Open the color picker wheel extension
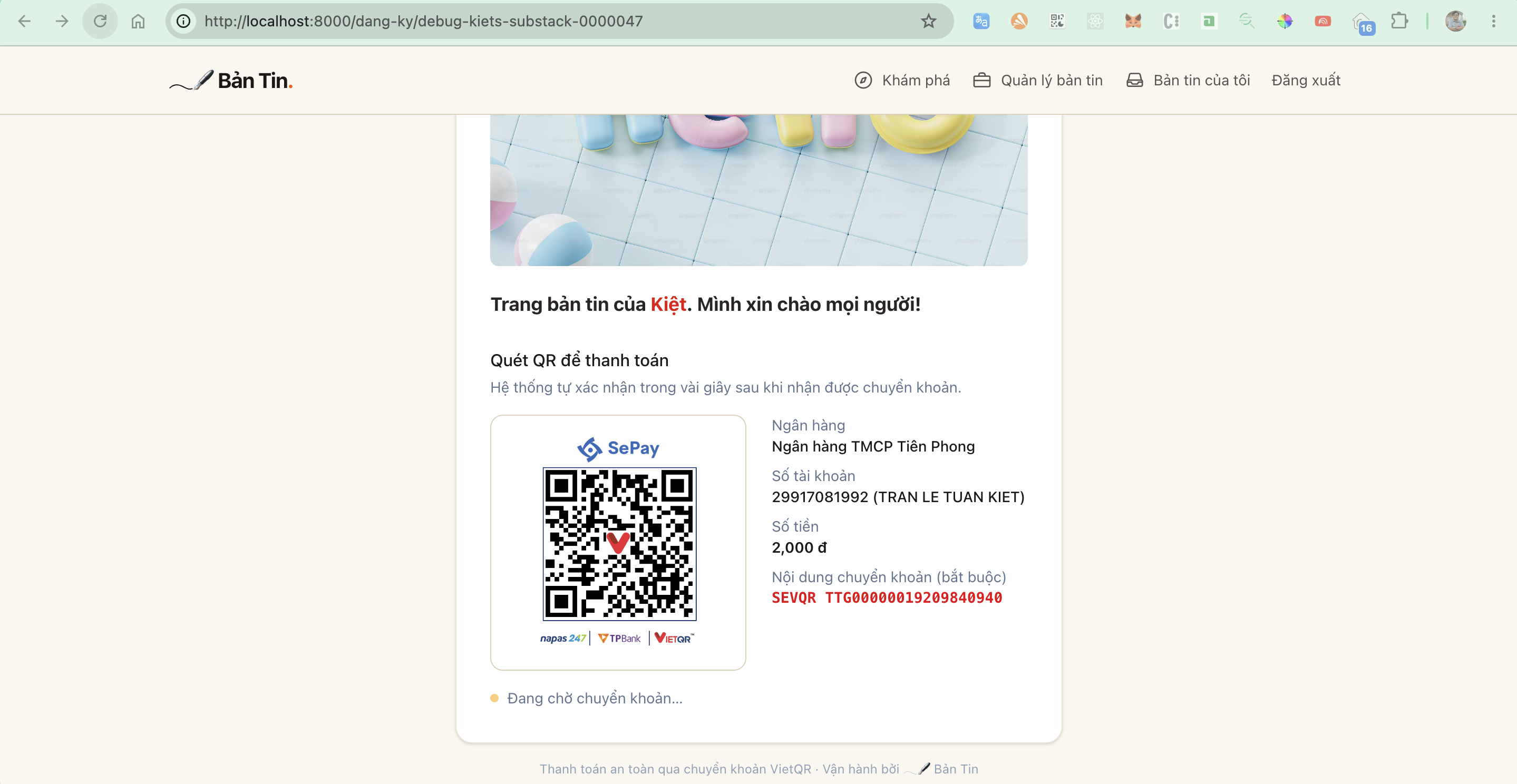This screenshot has height=784, width=1517. (1285, 21)
